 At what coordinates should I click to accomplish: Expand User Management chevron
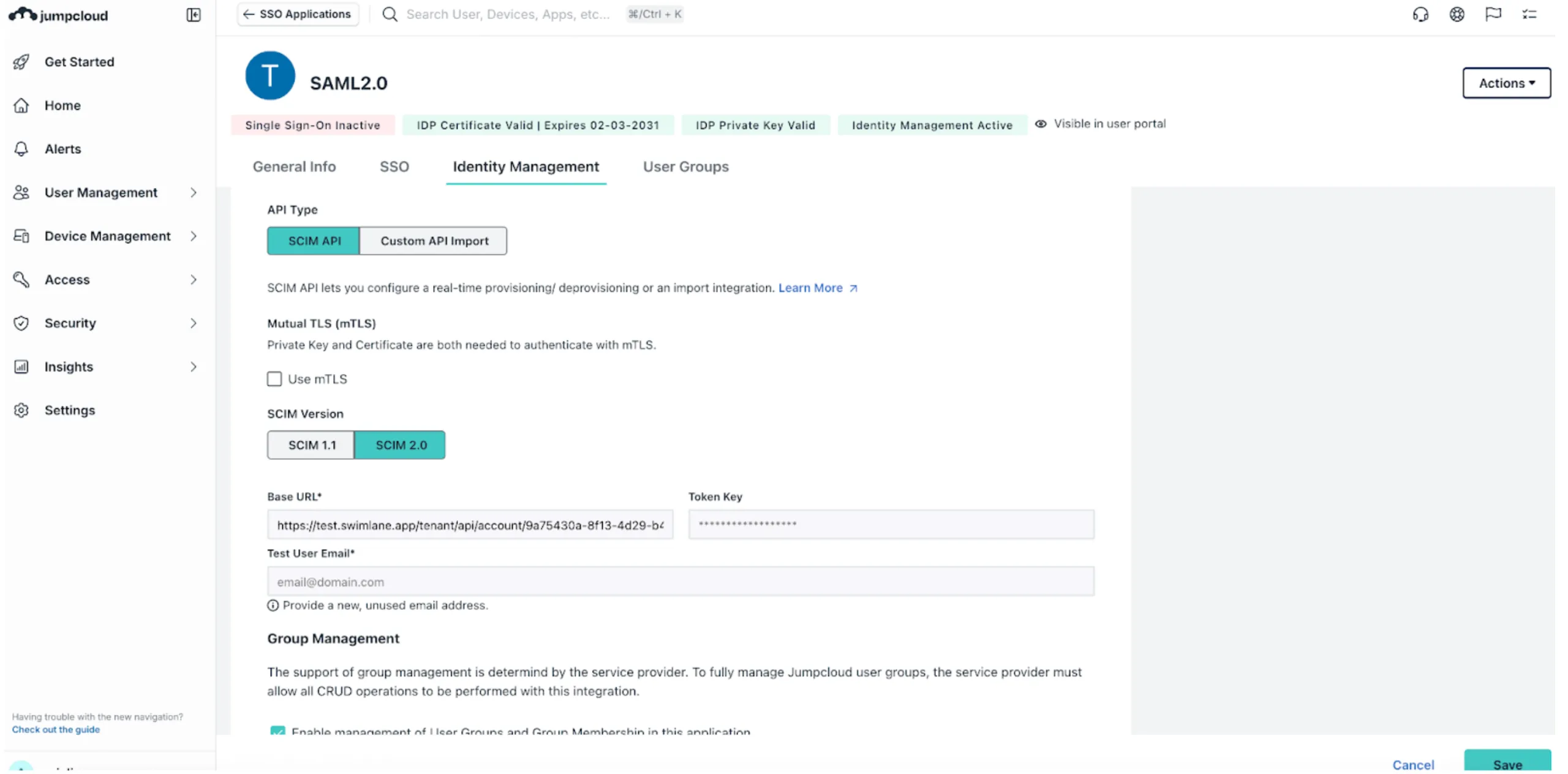point(194,192)
